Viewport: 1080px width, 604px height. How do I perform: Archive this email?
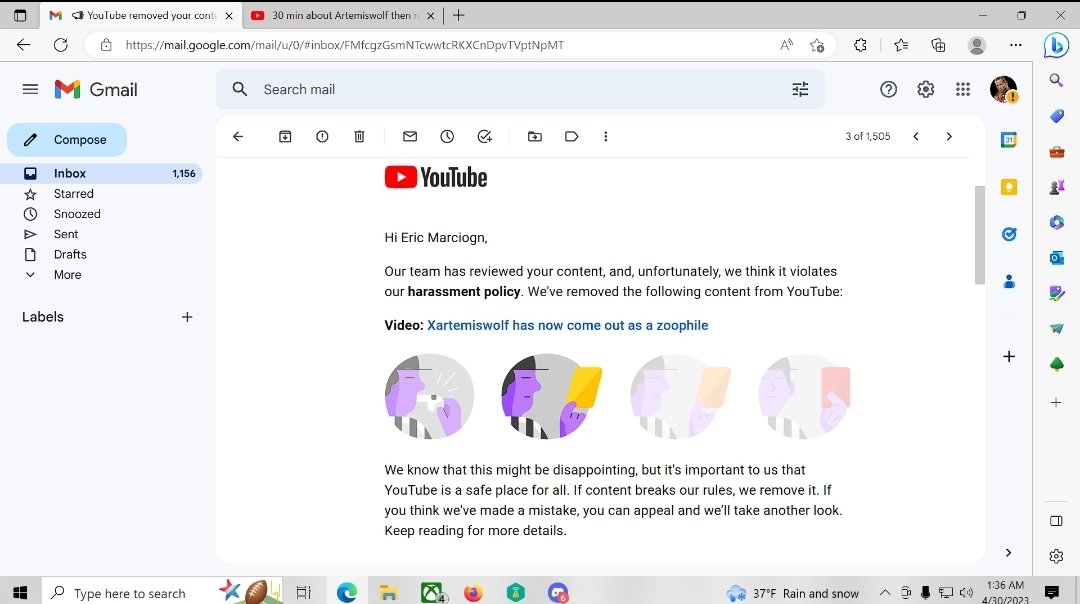284,136
